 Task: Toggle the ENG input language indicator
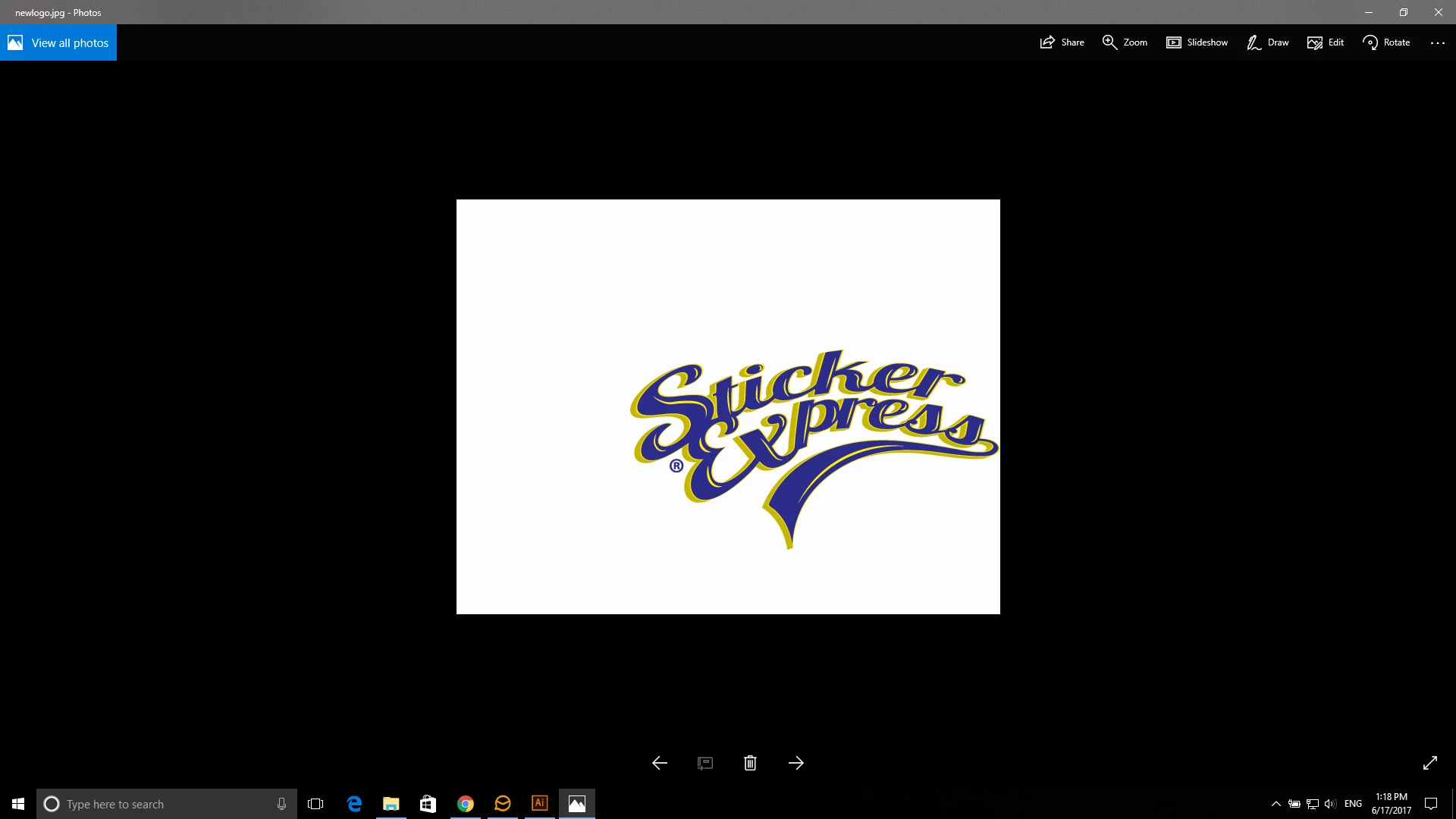pos(1353,804)
